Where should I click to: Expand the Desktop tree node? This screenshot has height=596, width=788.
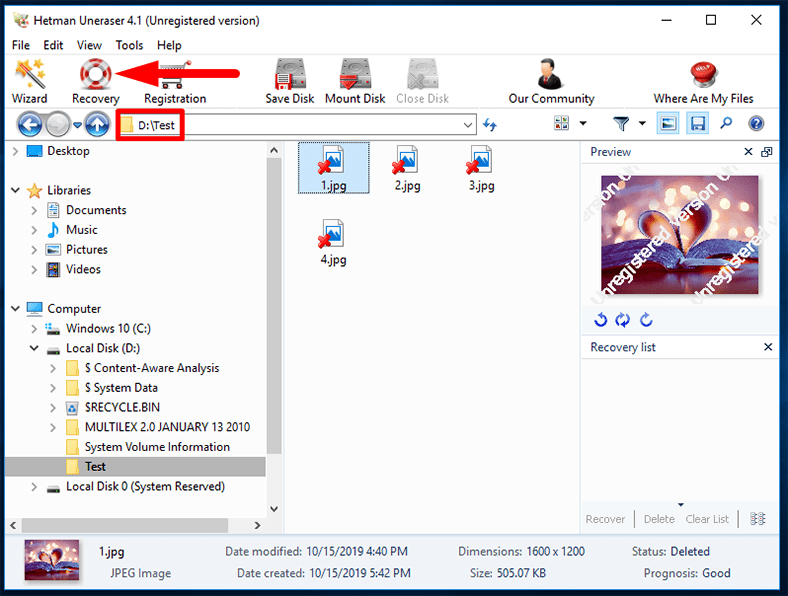pos(15,151)
